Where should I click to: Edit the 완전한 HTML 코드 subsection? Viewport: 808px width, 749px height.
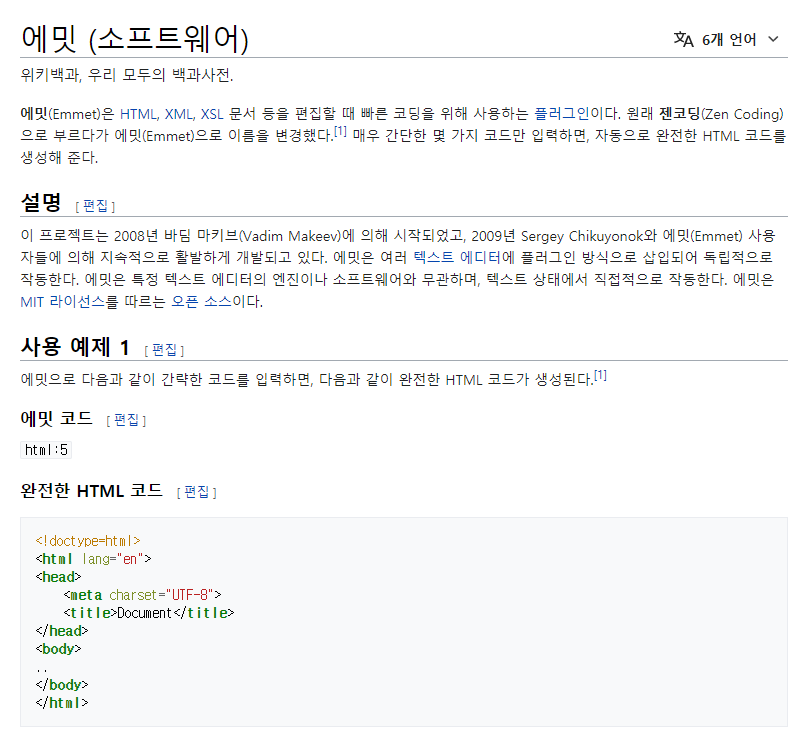click(x=196, y=492)
